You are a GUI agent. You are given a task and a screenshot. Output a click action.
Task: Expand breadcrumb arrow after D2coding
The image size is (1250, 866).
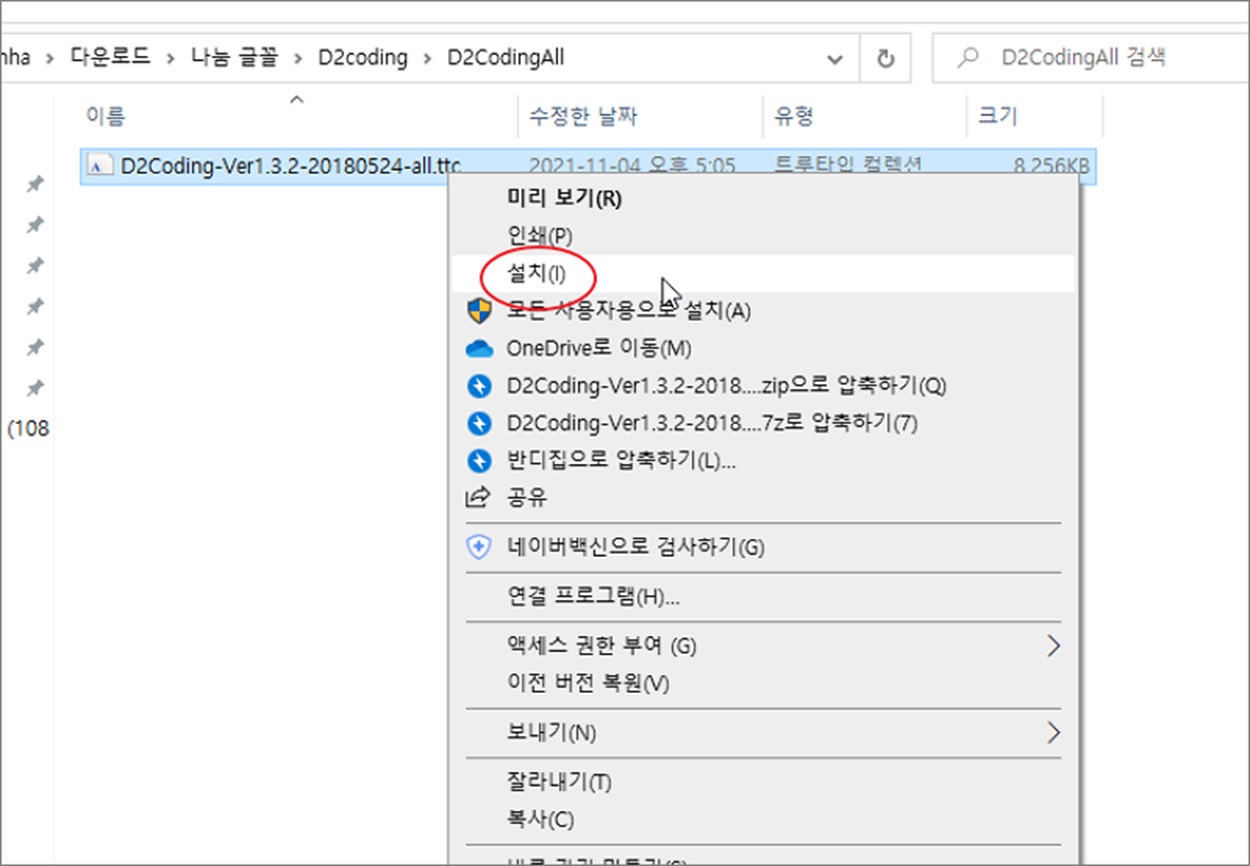(428, 59)
